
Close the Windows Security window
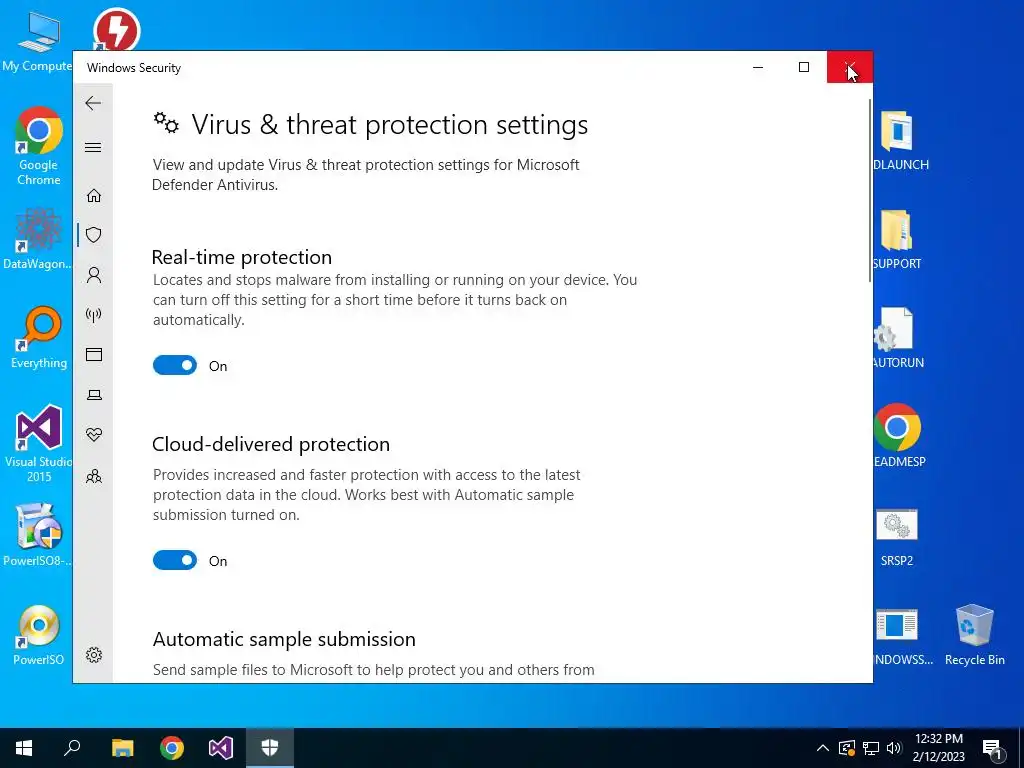coord(850,67)
